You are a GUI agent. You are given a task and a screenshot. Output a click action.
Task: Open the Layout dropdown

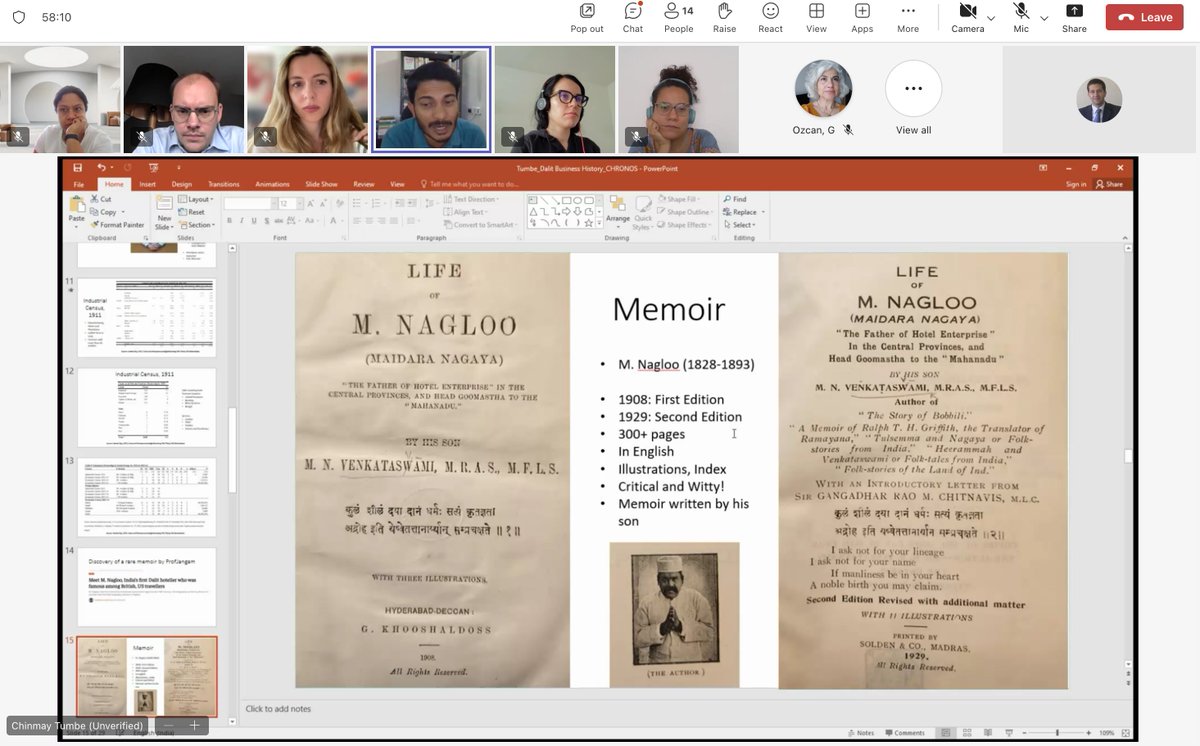pos(196,199)
